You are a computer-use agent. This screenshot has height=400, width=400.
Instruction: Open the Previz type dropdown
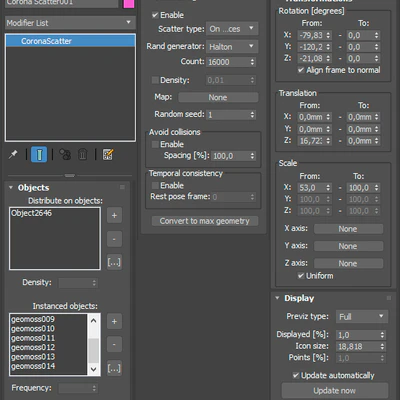[362, 316]
